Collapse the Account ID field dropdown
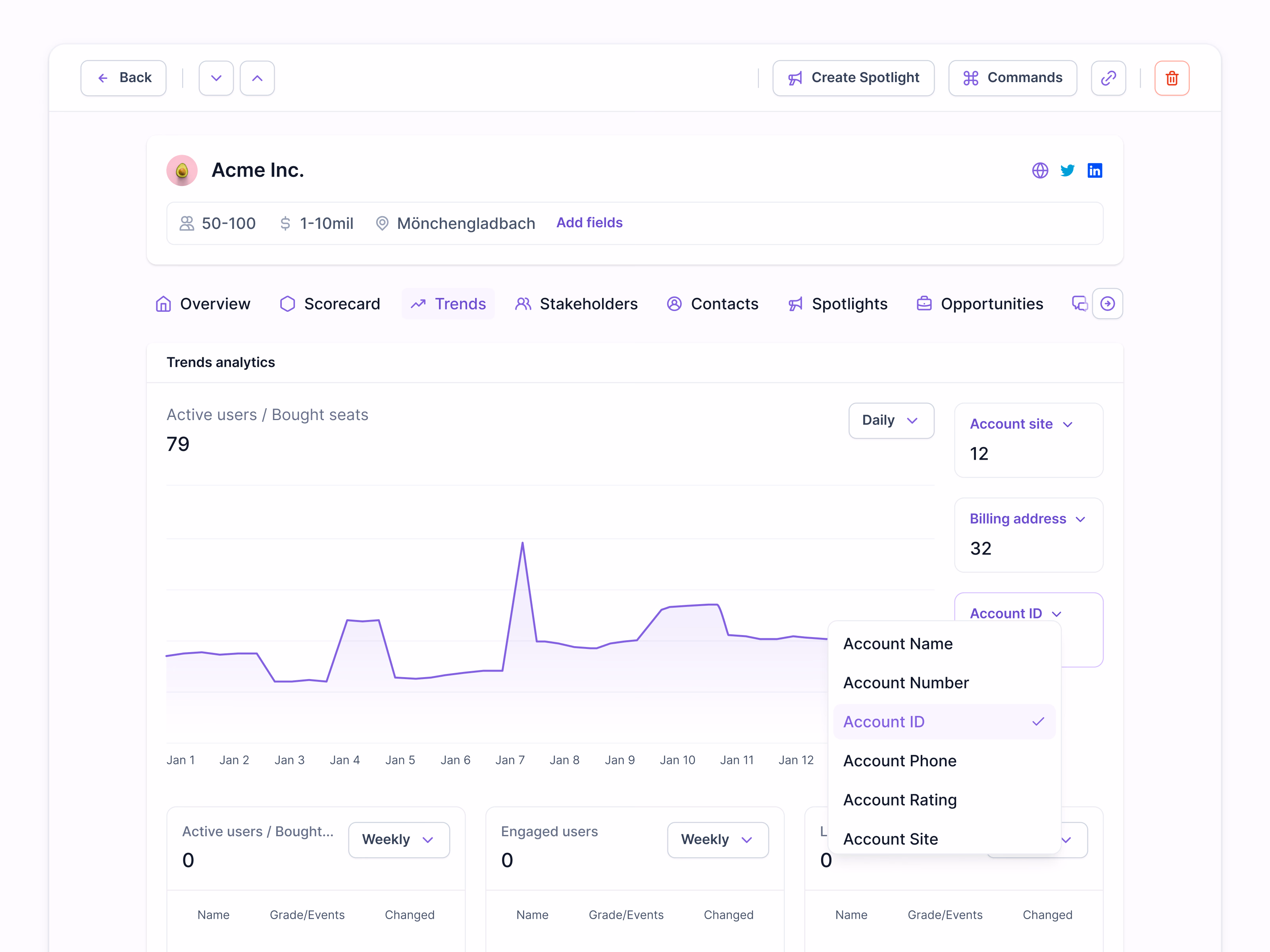The width and height of the screenshot is (1270, 952). [x=1016, y=613]
